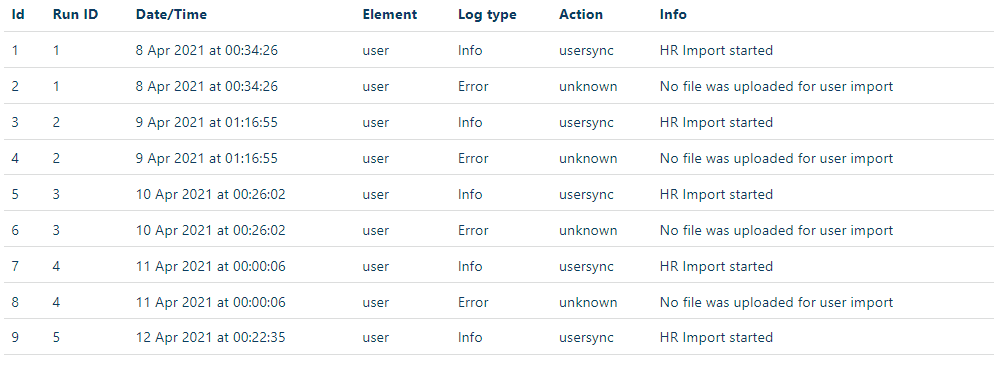1007x368 pixels.
Task: Click 'Info' log type in row Id 9
Action: click(470, 337)
